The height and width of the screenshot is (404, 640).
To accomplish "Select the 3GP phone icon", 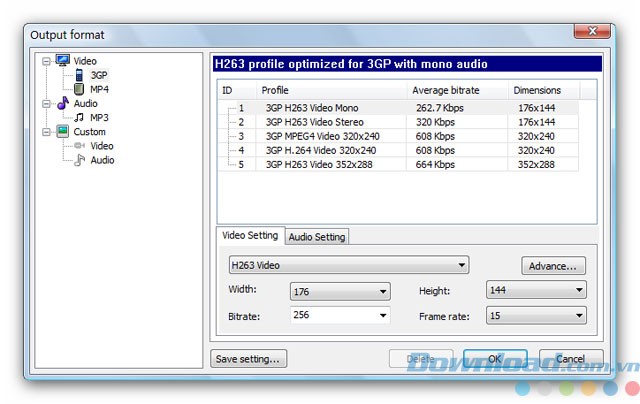I will click(x=80, y=75).
